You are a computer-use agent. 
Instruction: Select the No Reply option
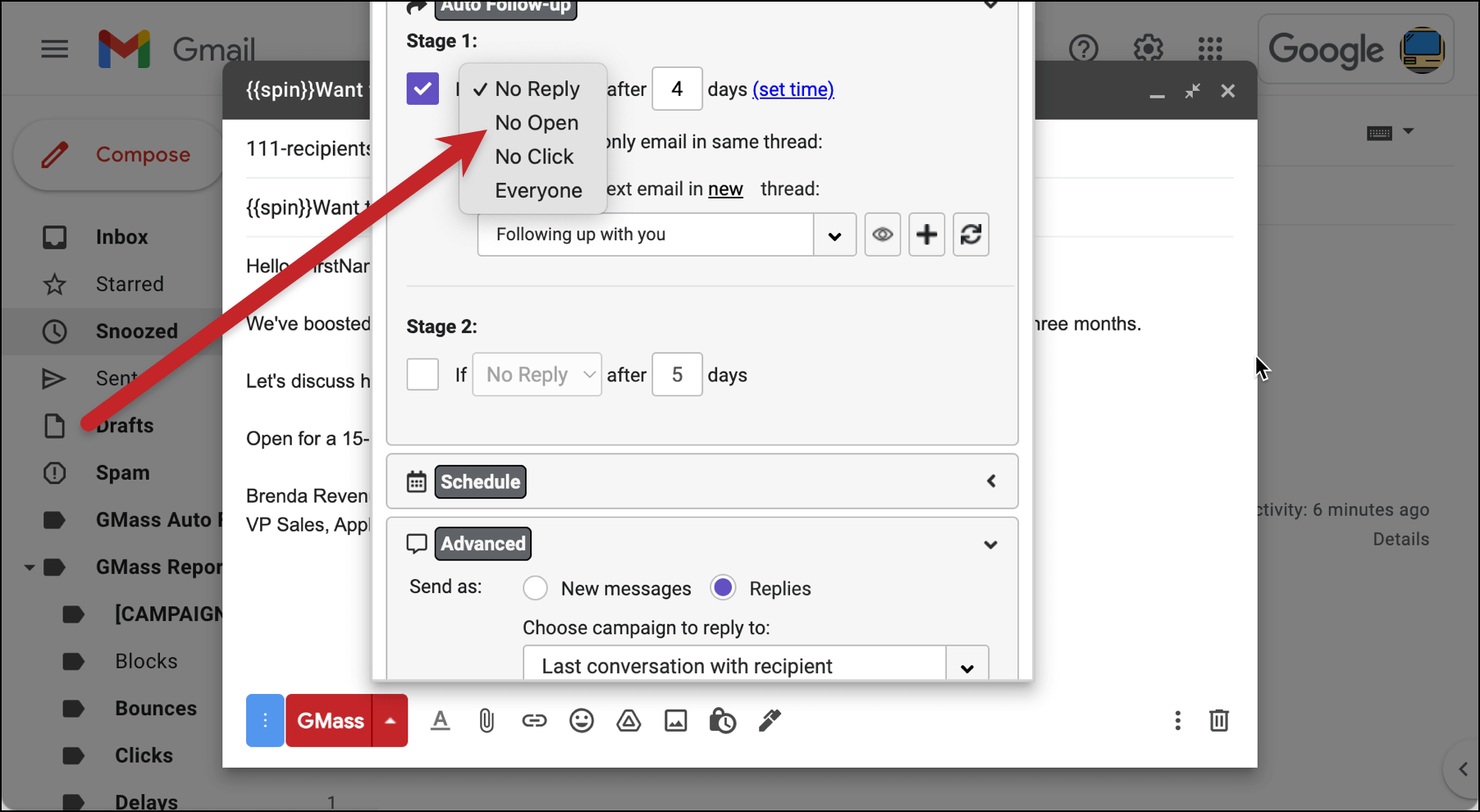coord(537,89)
